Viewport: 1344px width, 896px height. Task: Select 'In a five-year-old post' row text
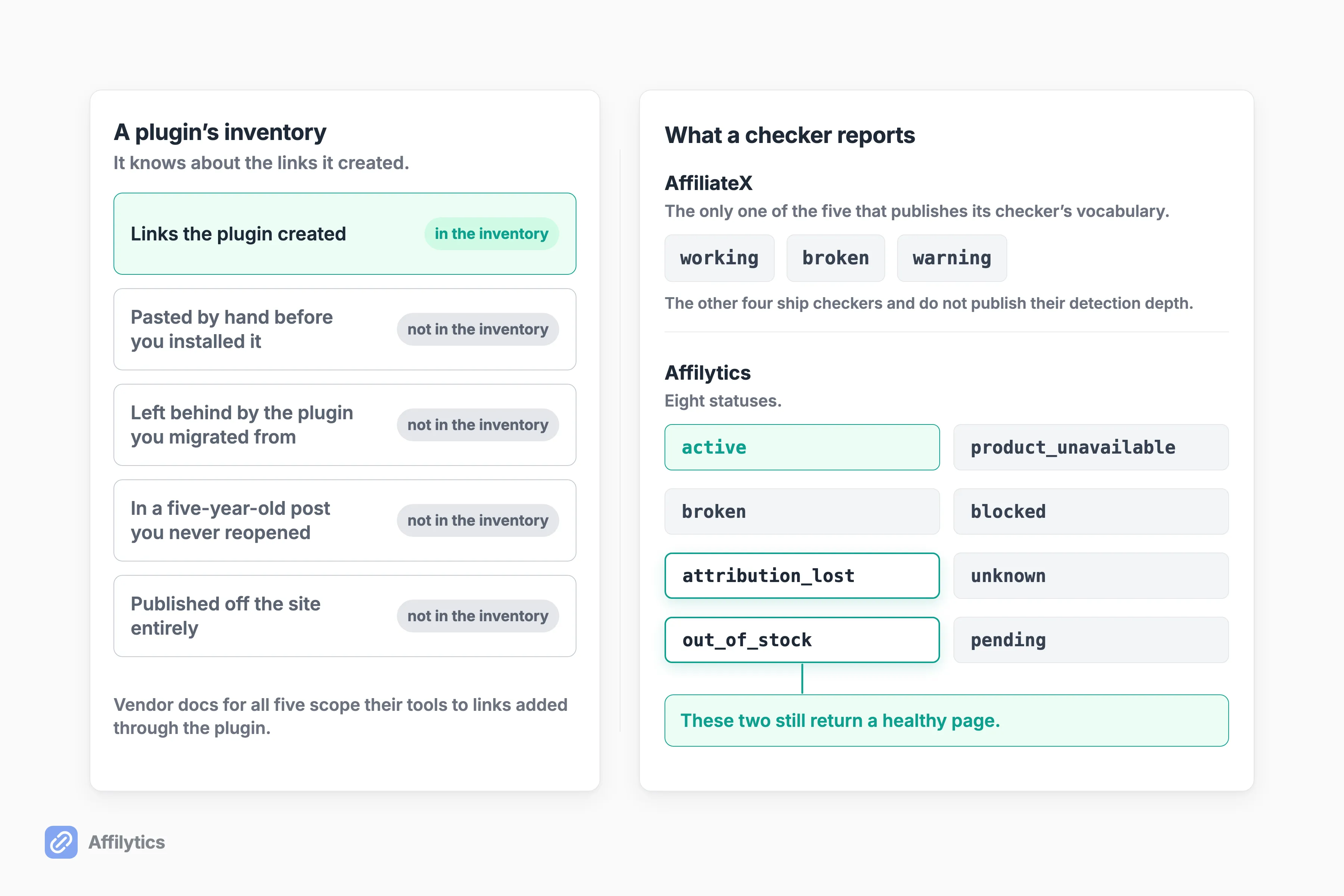(x=230, y=520)
